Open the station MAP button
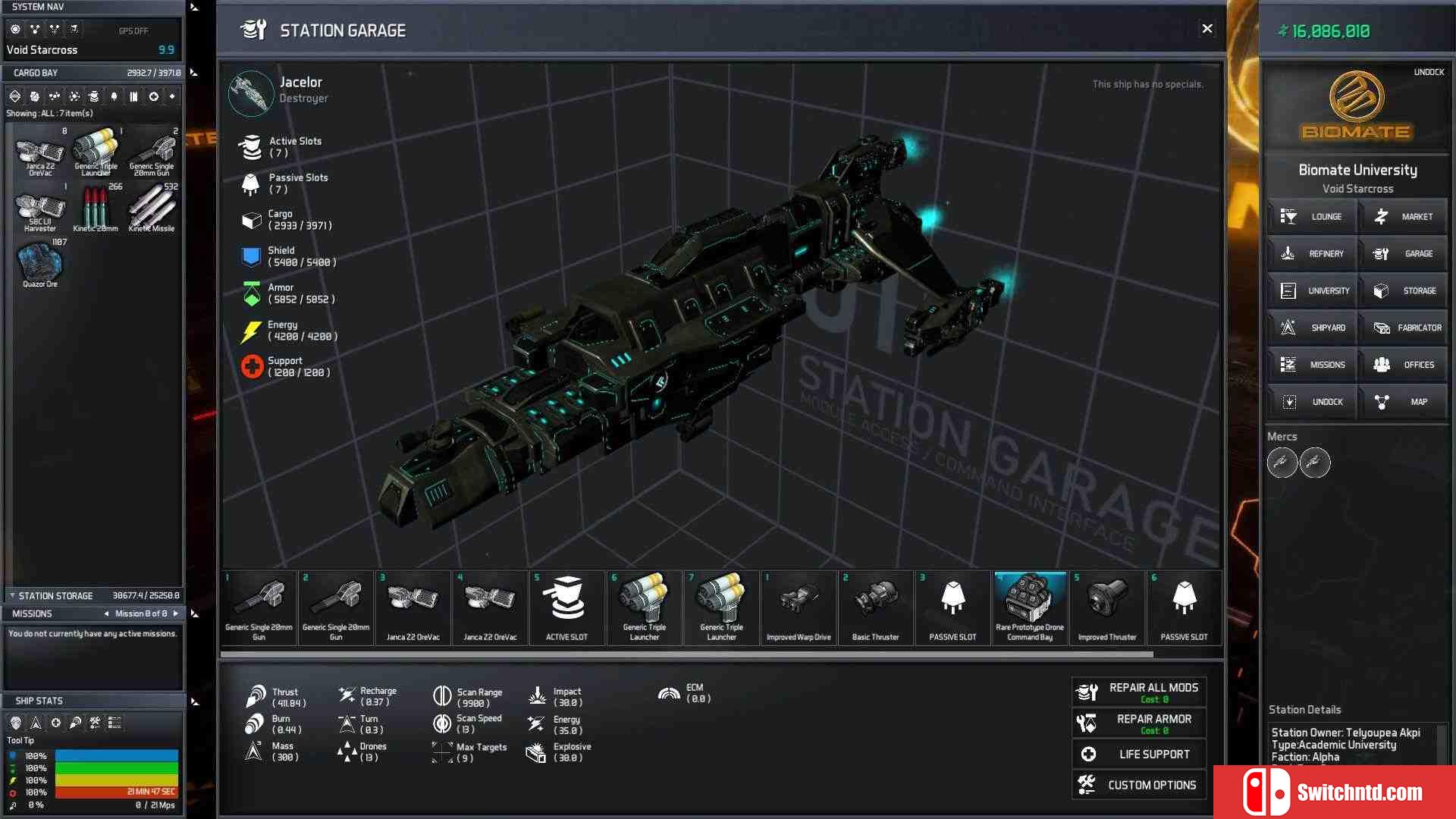 pyautogui.click(x=1403, y=402)
